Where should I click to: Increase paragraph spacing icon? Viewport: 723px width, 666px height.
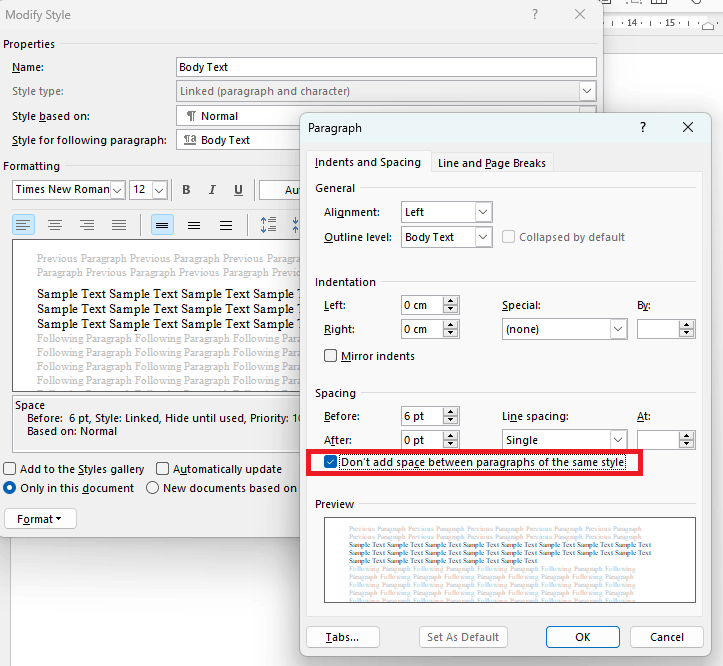(268, 225)
